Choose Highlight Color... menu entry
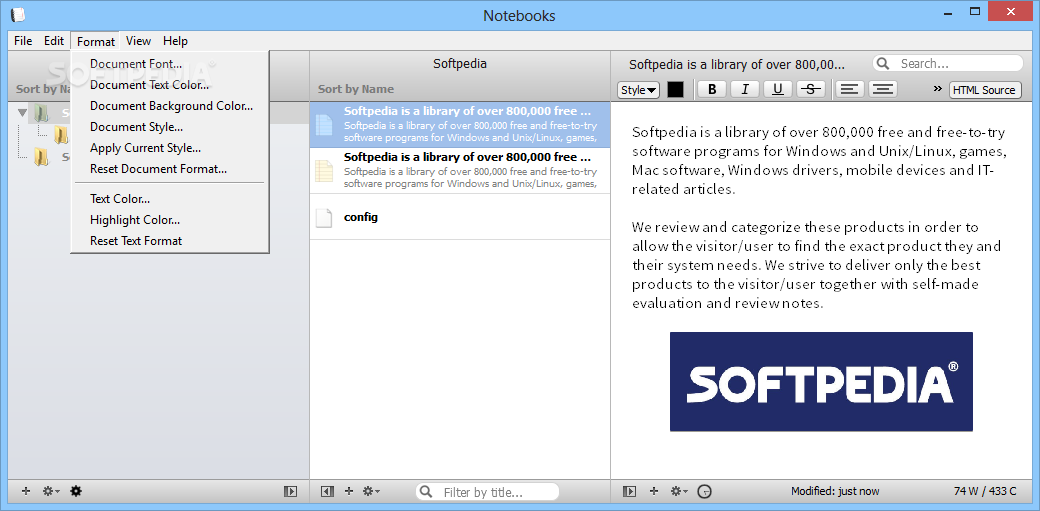Screen dimensions: 1040x511 169,220
